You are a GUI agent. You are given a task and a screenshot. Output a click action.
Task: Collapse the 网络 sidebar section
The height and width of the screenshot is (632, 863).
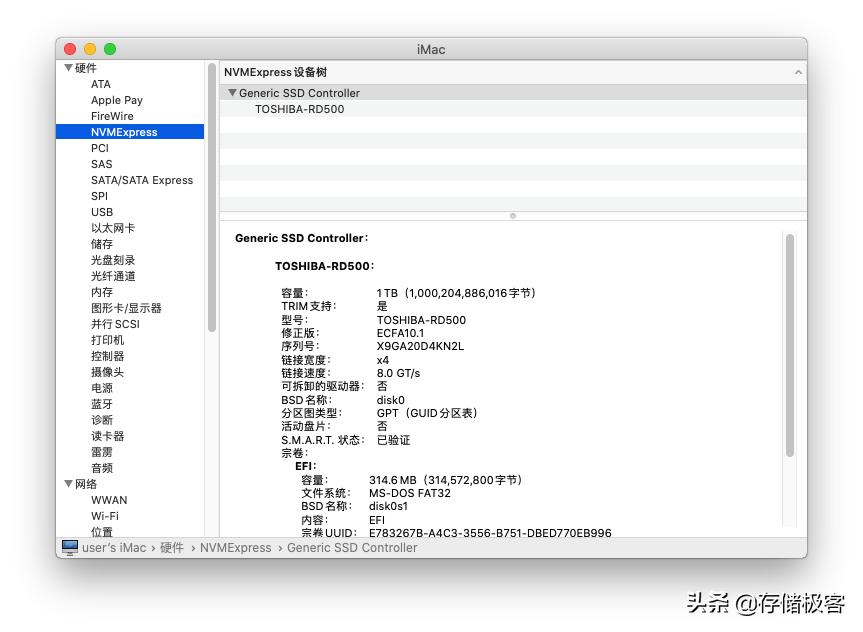tap(68, 484)
